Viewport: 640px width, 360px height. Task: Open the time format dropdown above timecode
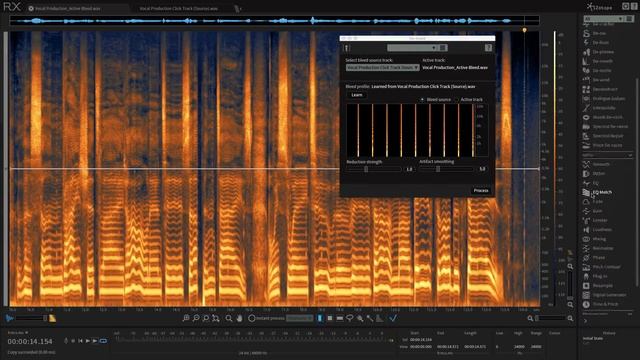pyautogui.click(x=18, y=333)
